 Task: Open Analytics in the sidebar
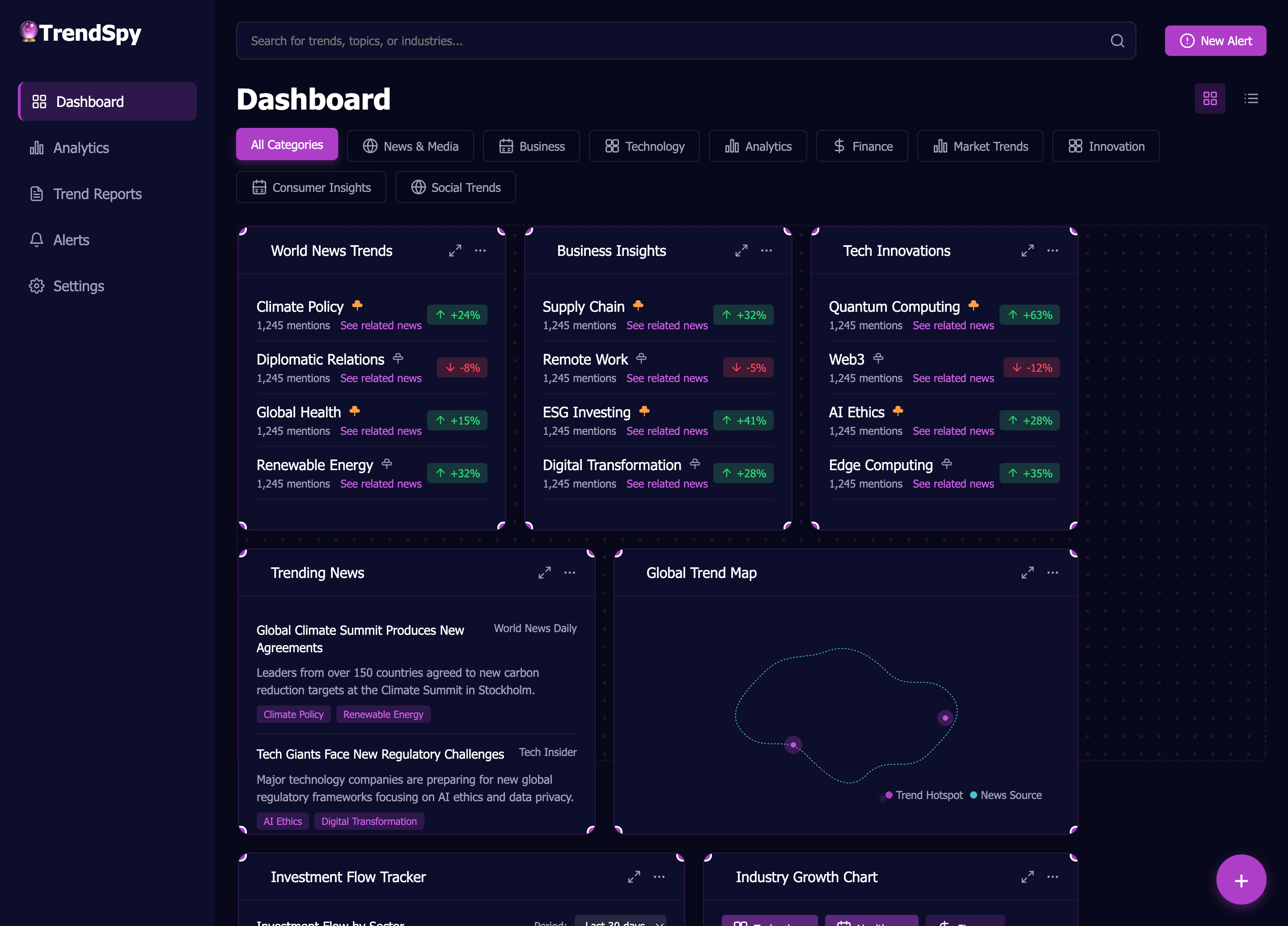pos(107,148)
